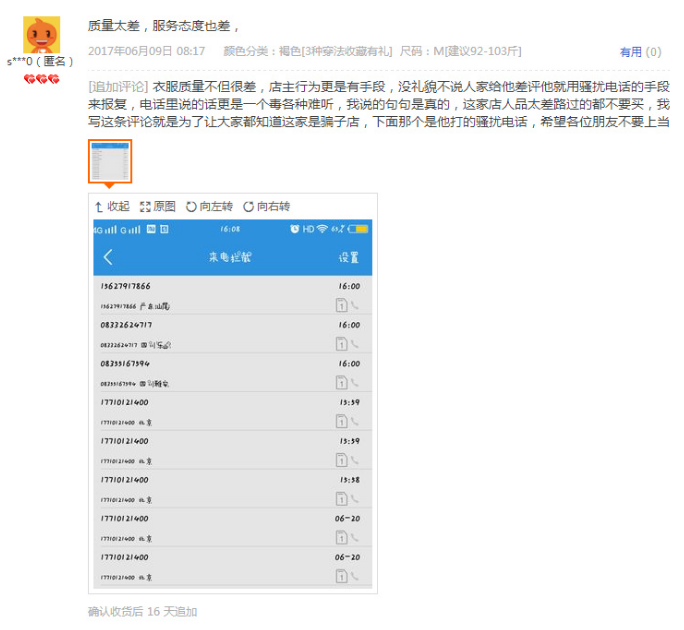Click the 颜色分类 褐色 attribute text
Image resolution: width=684 pixels, height=630 pixels.
pos(308,51)
